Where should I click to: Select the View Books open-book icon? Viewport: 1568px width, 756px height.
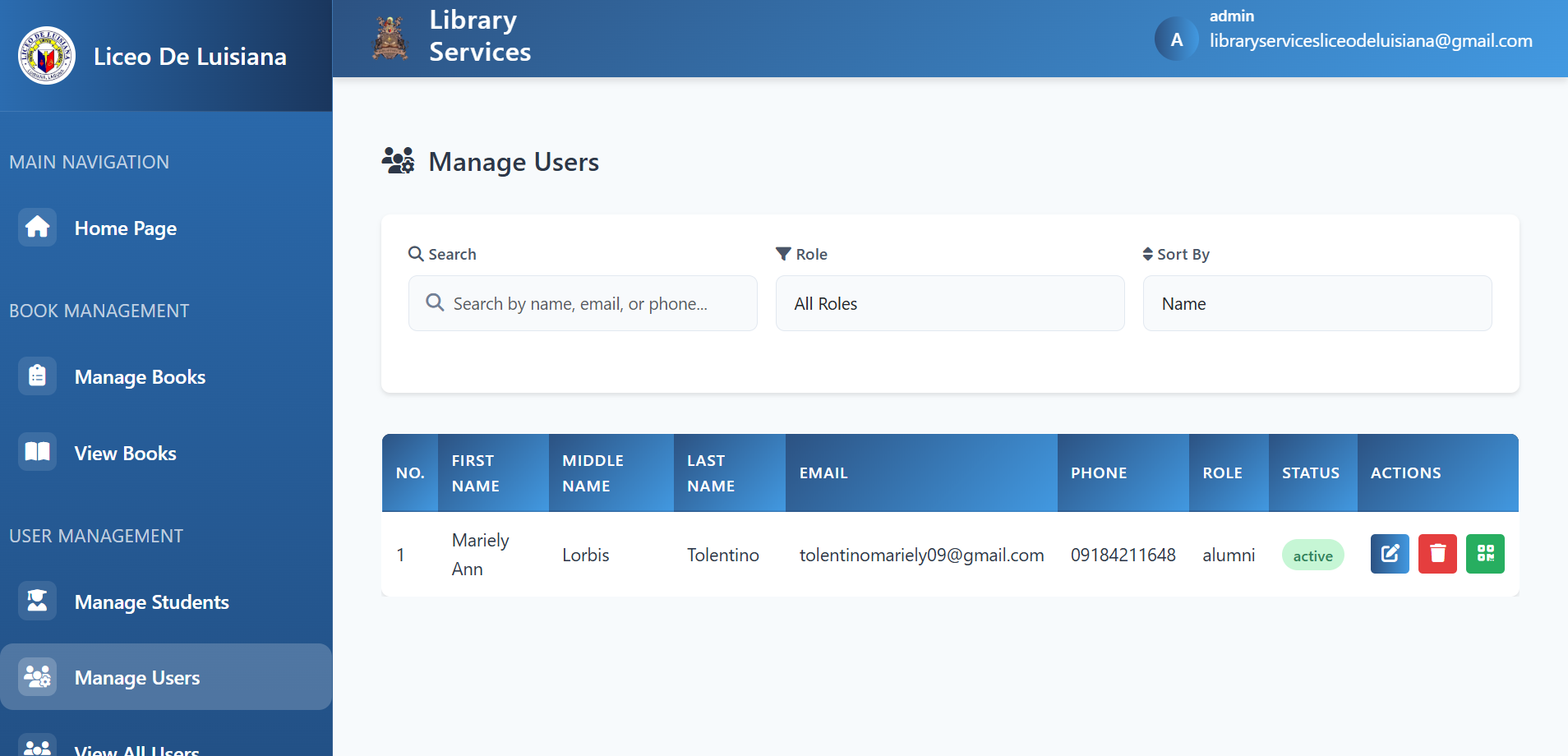tap(37, 452)
